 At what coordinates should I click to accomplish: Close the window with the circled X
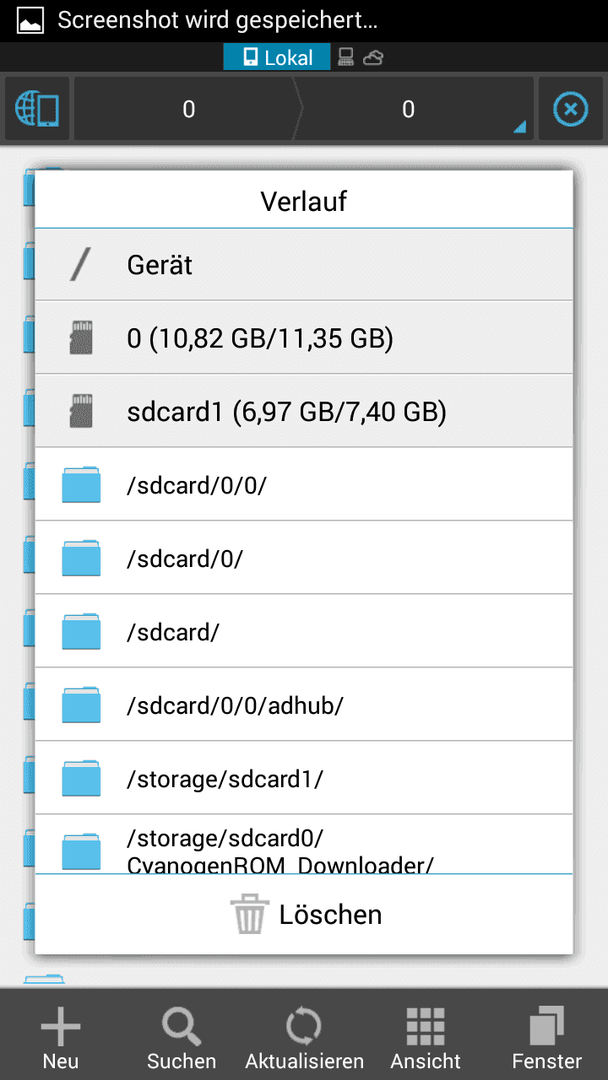(x=571, y=109)
